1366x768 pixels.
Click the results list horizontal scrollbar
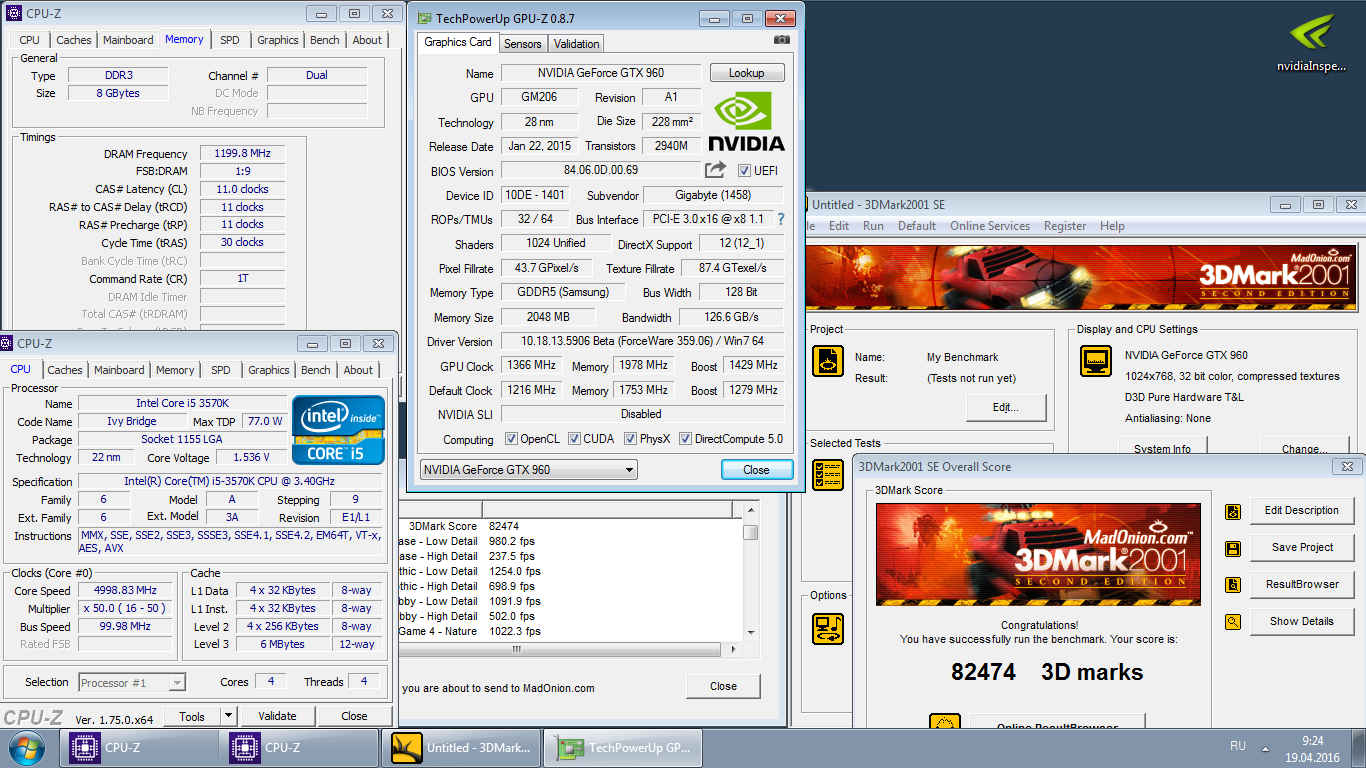pyautogui.click(x=570, y=649)
